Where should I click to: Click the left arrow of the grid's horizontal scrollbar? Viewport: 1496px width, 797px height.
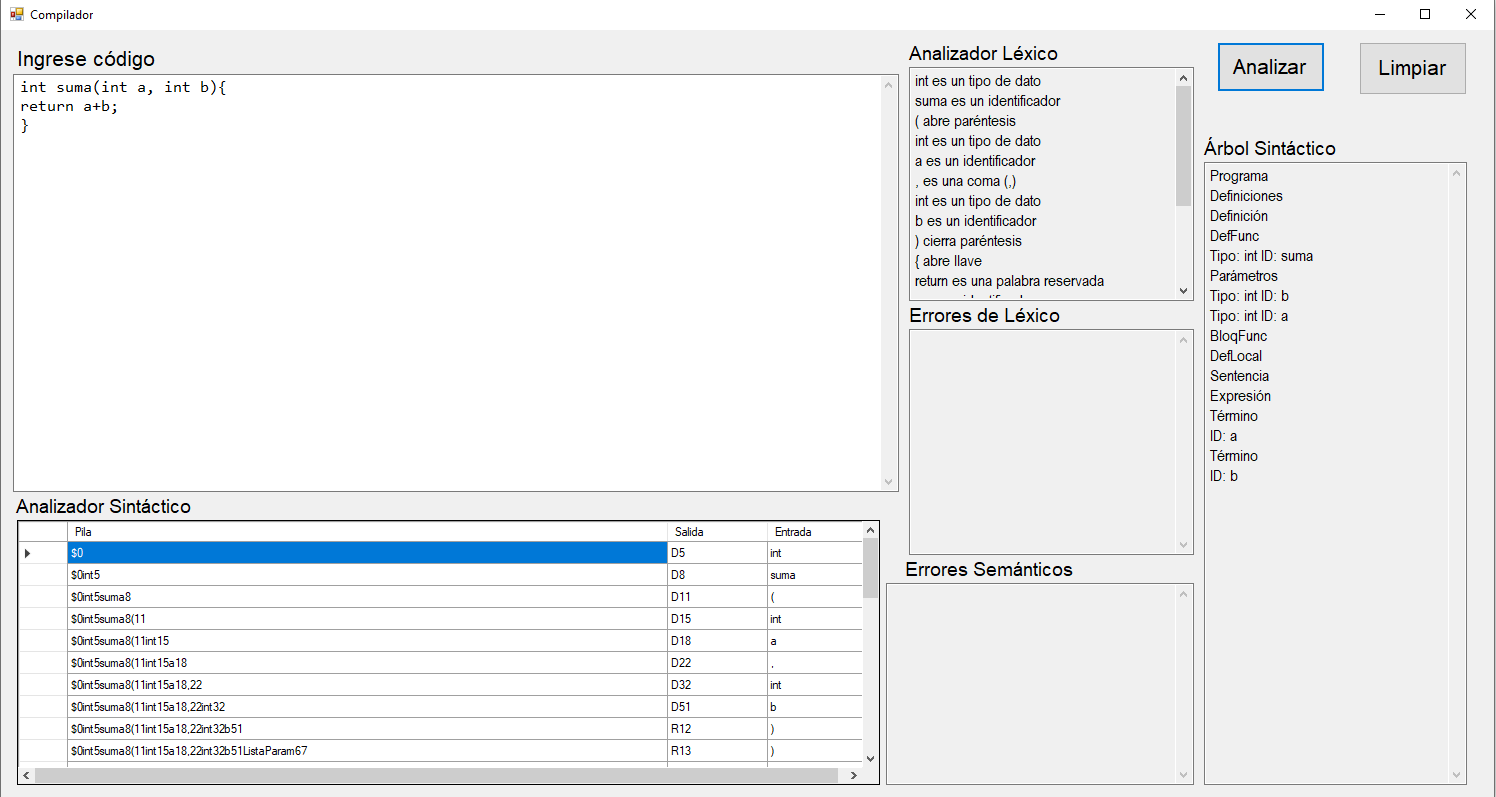25,775
